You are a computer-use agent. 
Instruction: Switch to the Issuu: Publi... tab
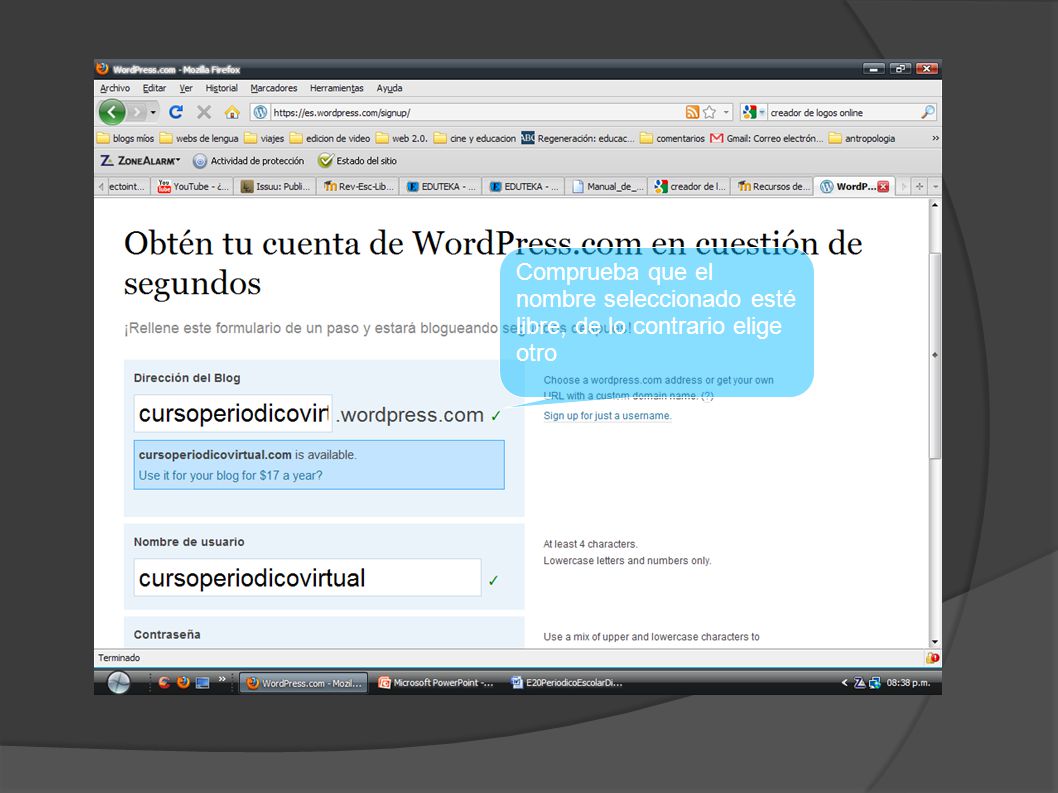click(x=275, y=186)
